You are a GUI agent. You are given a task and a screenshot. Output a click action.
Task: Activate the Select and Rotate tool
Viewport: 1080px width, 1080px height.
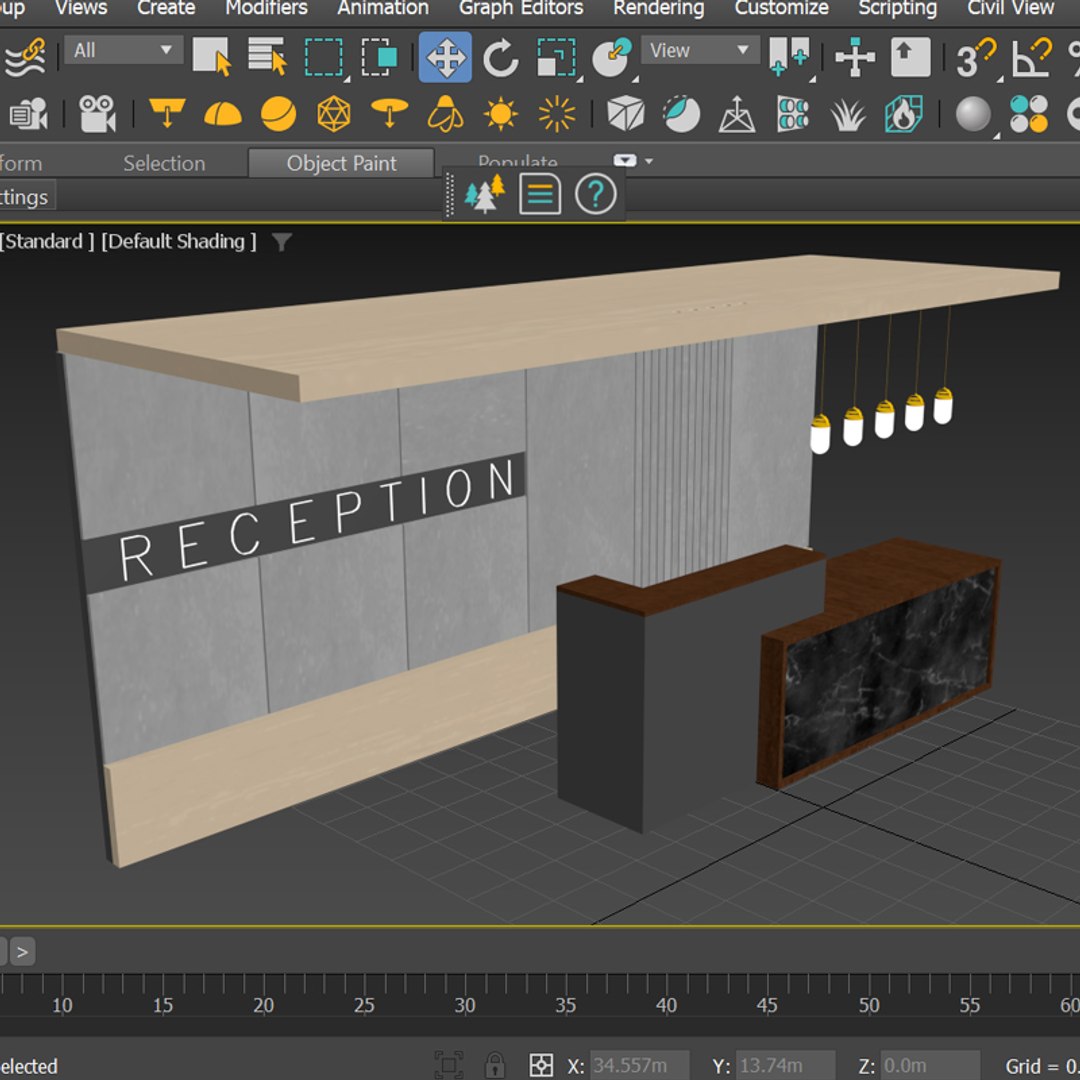pos(501,57)
